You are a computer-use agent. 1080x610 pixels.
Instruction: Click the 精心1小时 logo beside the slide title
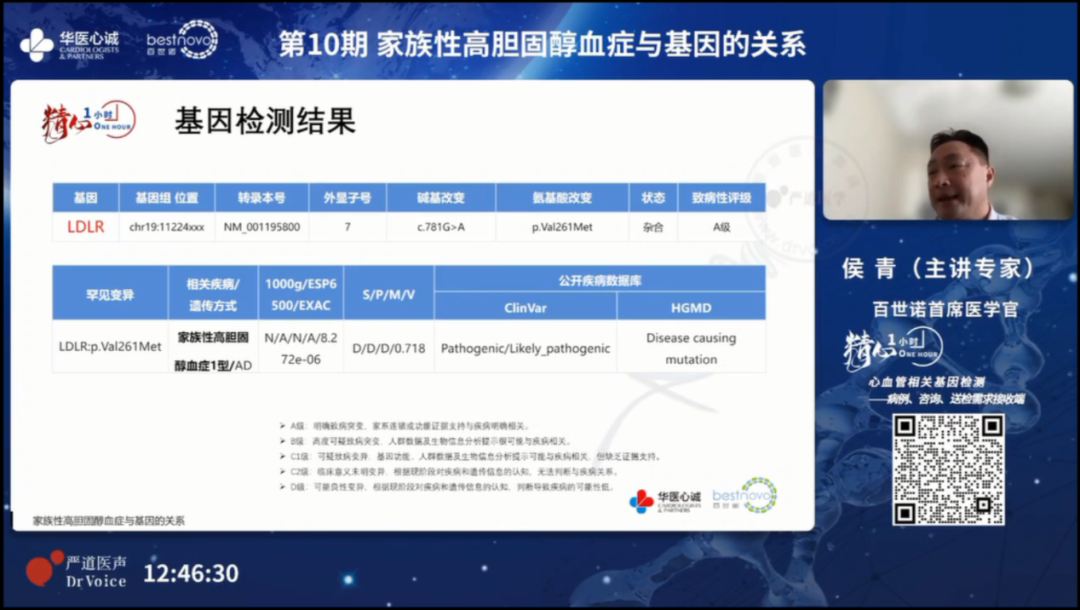tap(88, 122)
